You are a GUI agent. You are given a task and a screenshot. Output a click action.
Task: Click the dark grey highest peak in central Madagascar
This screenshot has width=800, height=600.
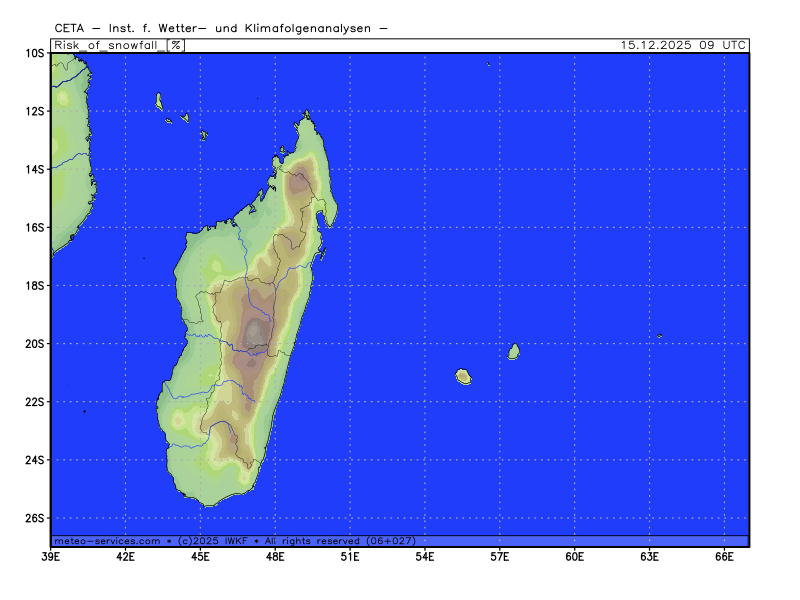tap(256, 331)
